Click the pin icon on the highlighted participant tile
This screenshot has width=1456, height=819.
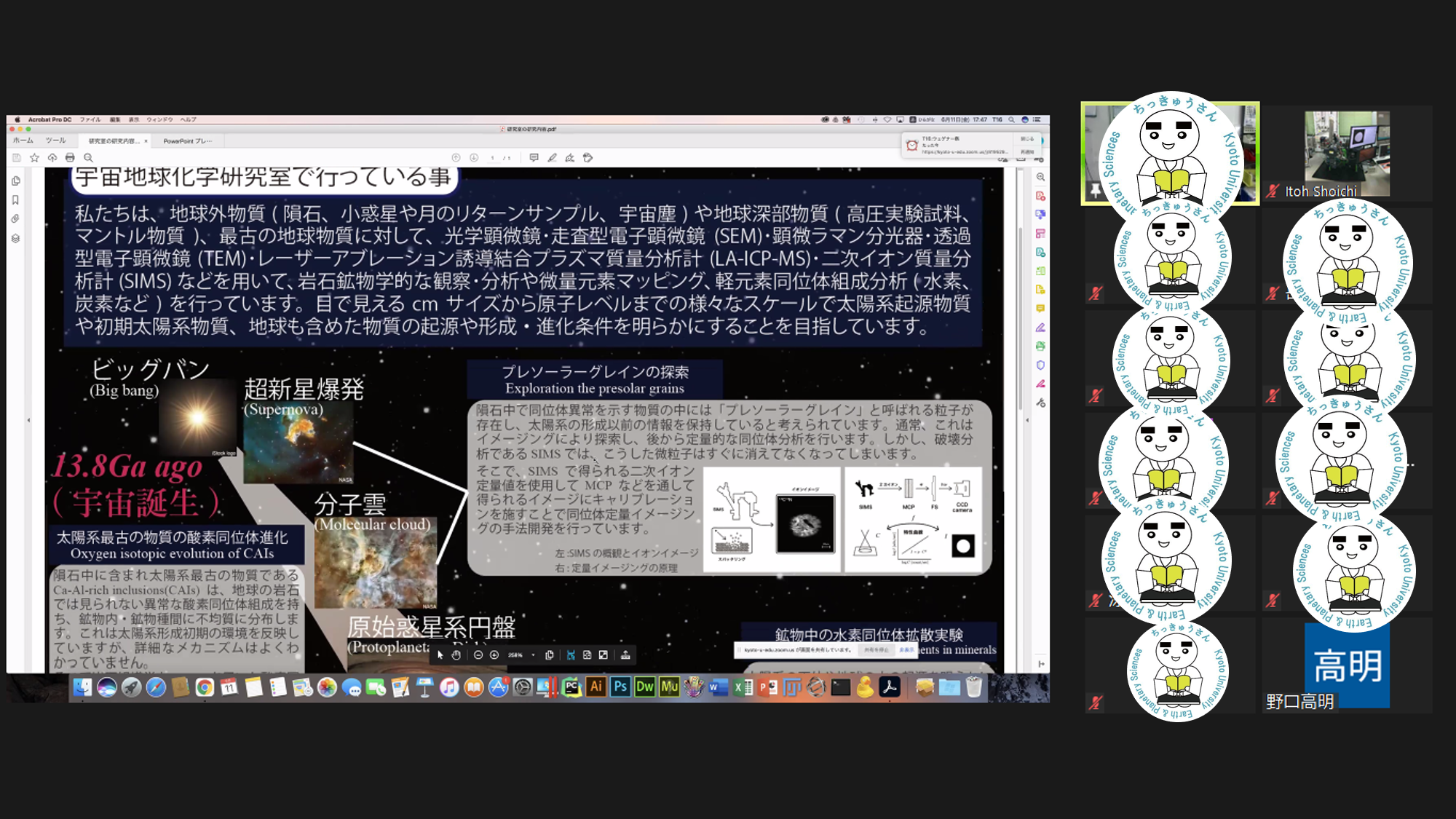[x=1095, y=191]
